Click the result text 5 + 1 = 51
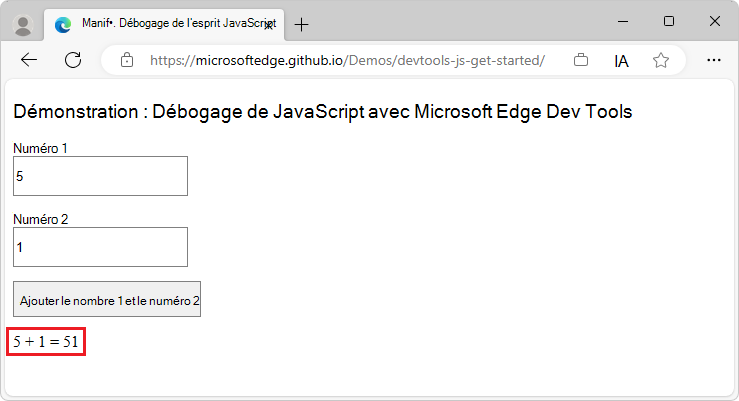 pos(46,341)
